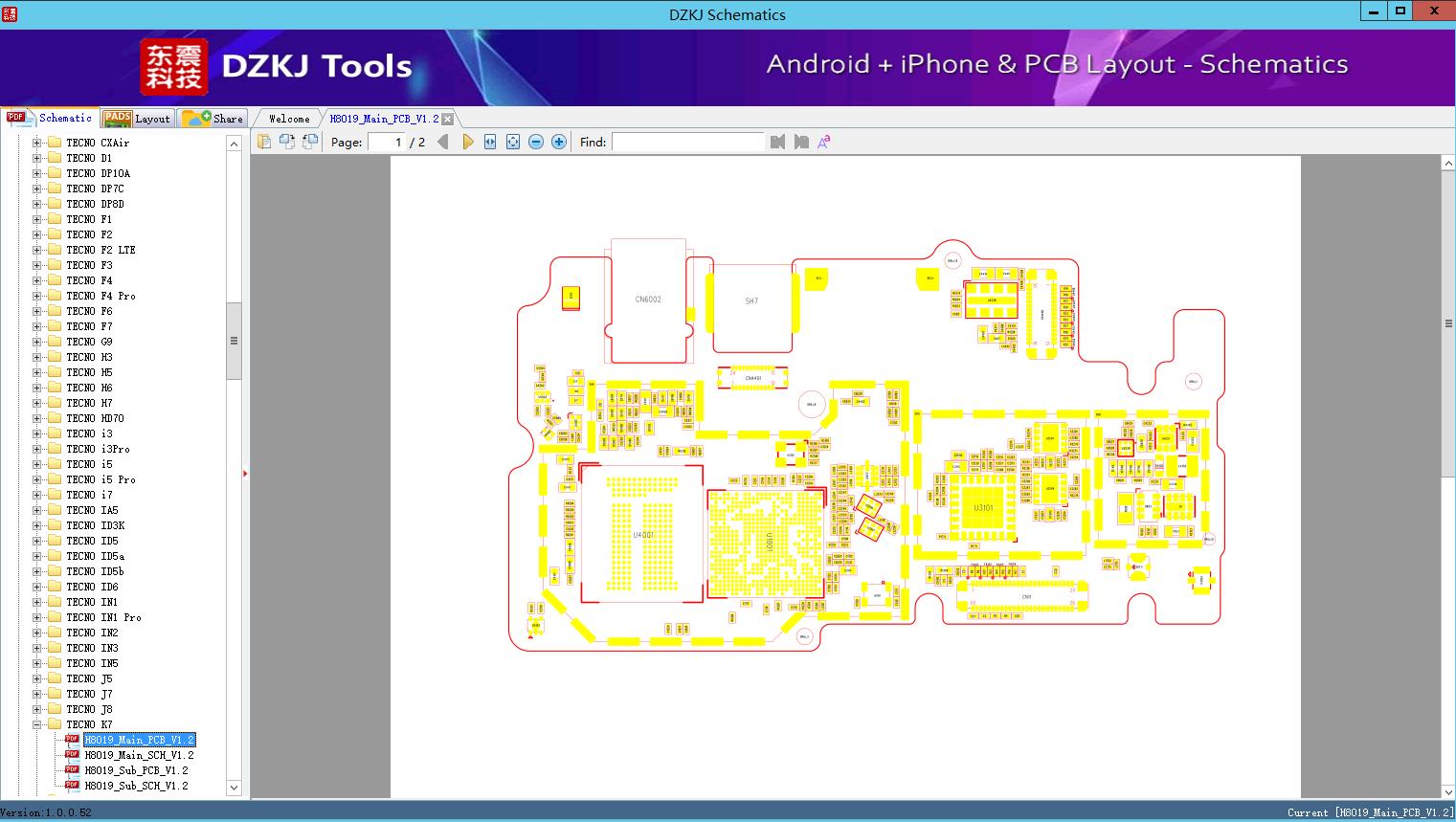1456x822 pixels.
Task: Click the document scrollbar thumb
Action: point(1448,323)
